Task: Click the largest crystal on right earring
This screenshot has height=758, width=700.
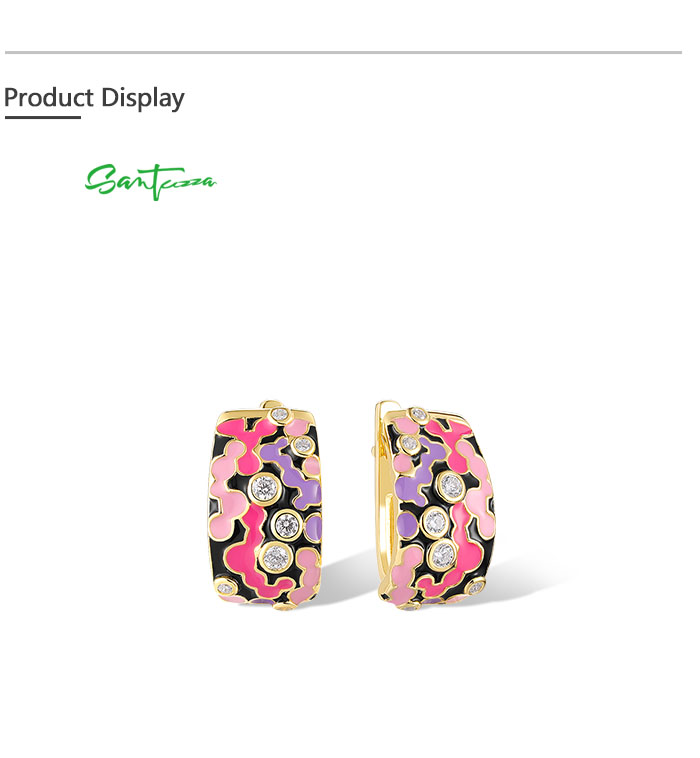Action: (451, 485)
